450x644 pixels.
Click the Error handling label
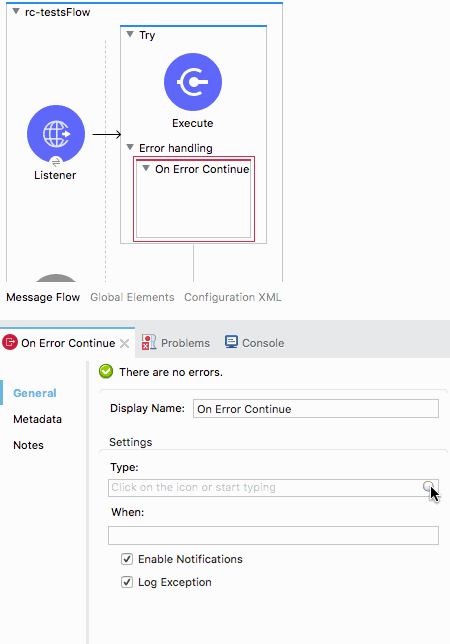[176, 148]
